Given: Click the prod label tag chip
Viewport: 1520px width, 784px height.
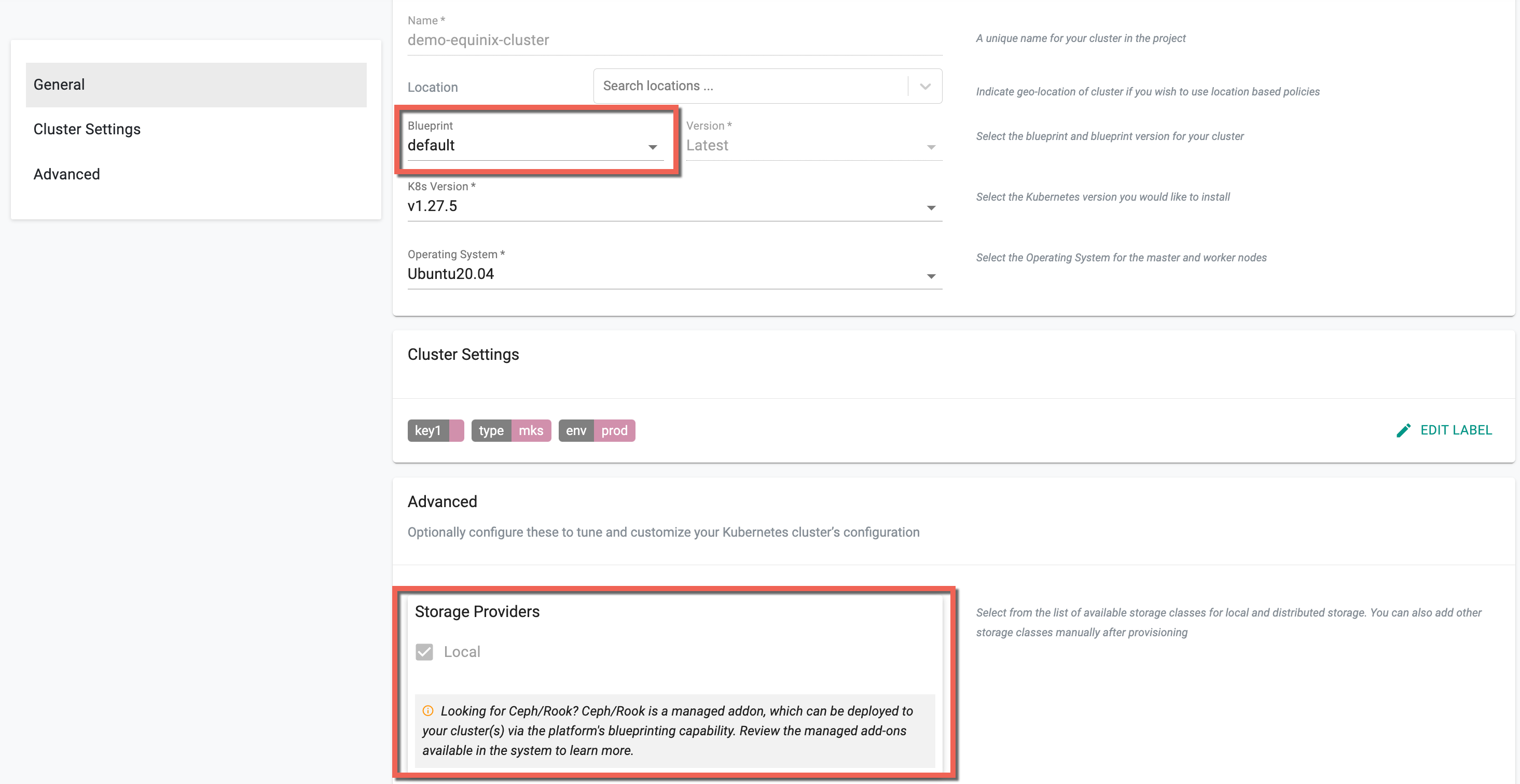Looking at the screenshot, I should (x=613, y=431).
